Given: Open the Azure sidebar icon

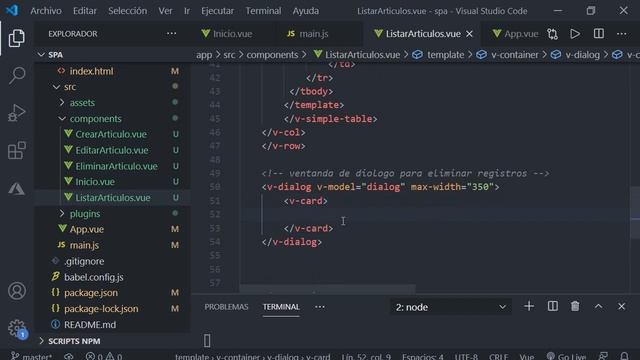Looking at the screenshot, I should [x=16, y=189].
